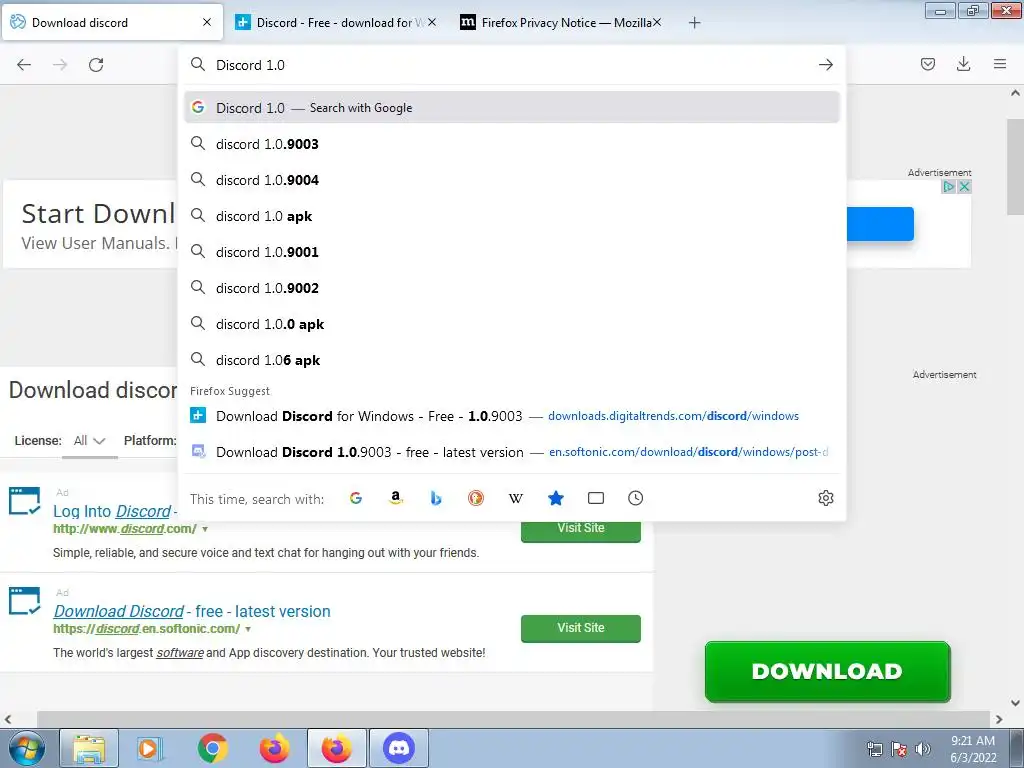The height and width of the screenshot is (768, 1024).
Task: Search this time with Bing icon
Action: 436,498
